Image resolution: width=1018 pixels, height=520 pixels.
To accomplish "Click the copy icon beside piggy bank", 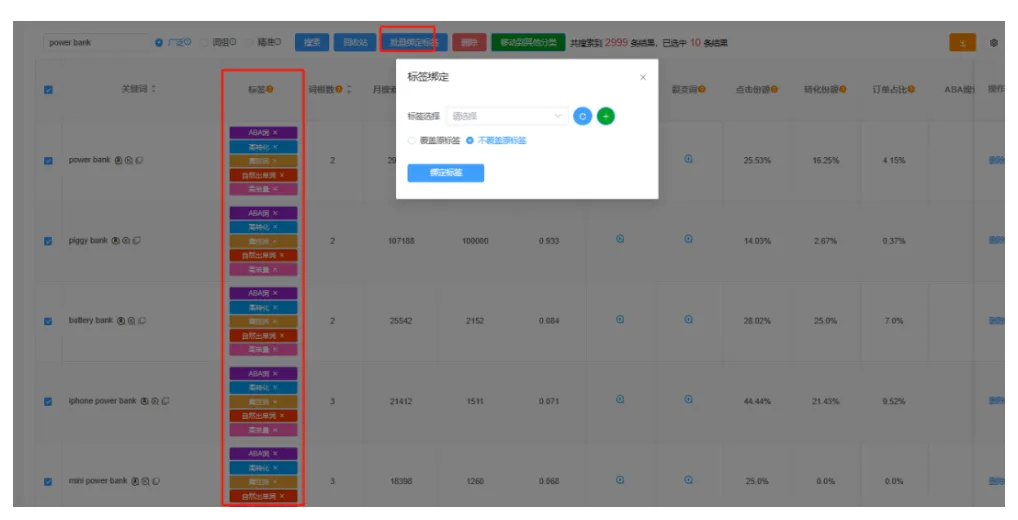I will pyautogui.click(x=136, y=241).
